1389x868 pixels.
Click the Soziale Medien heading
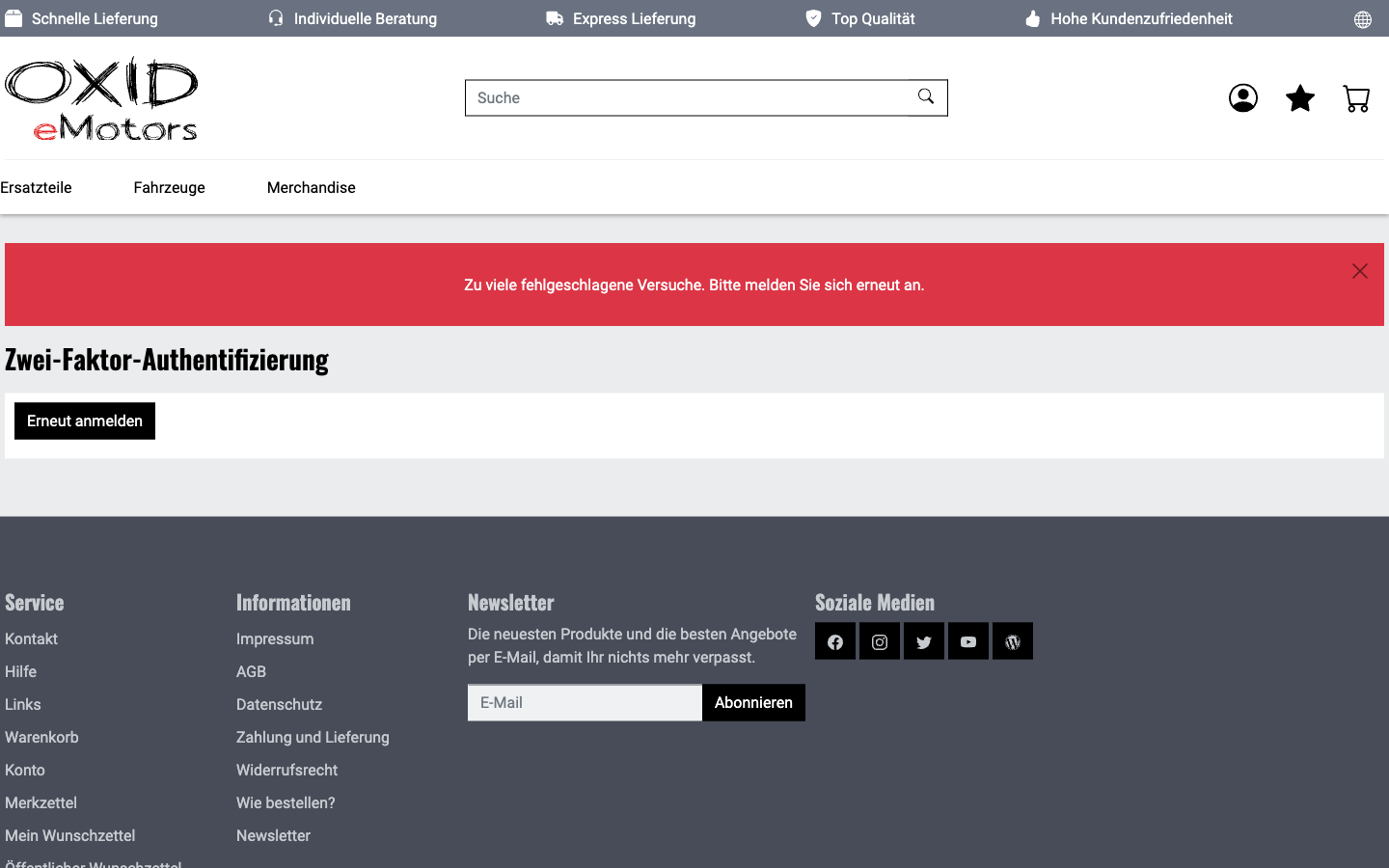pyautogui.click(x=875, y=603)
